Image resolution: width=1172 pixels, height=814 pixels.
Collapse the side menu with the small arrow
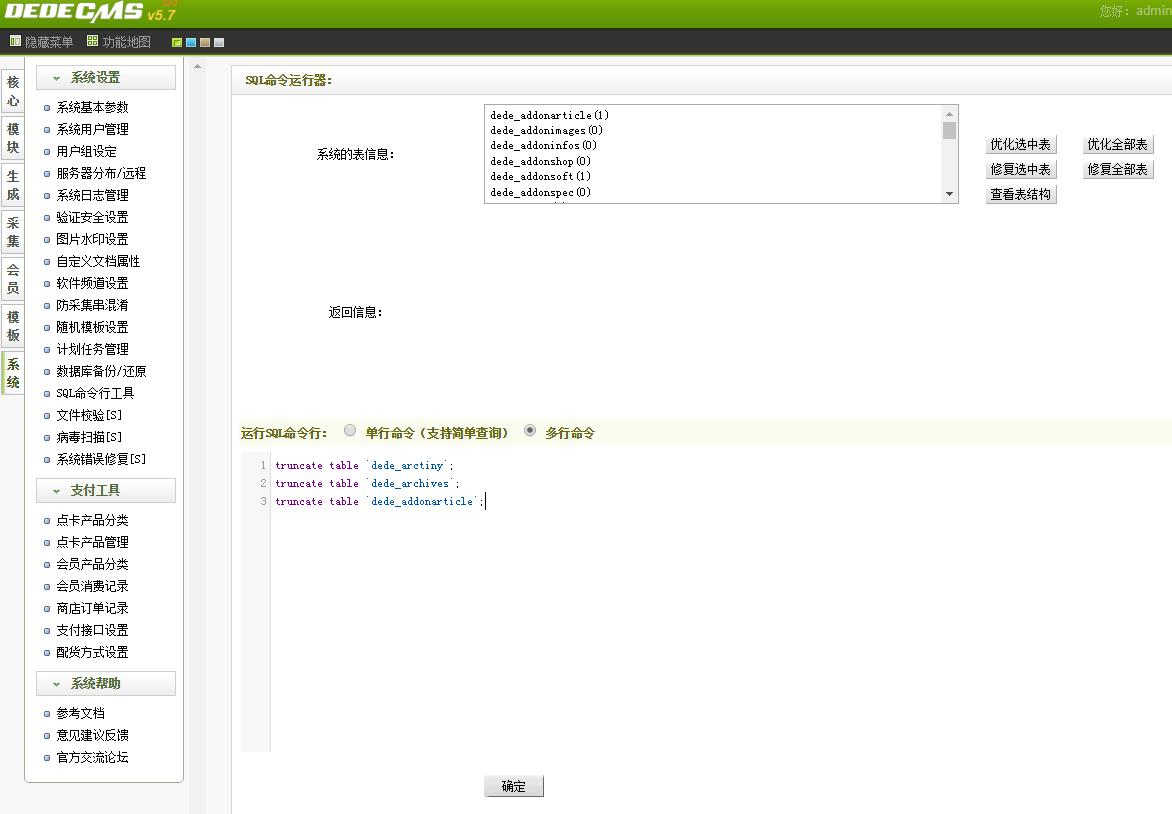(197, 67)
